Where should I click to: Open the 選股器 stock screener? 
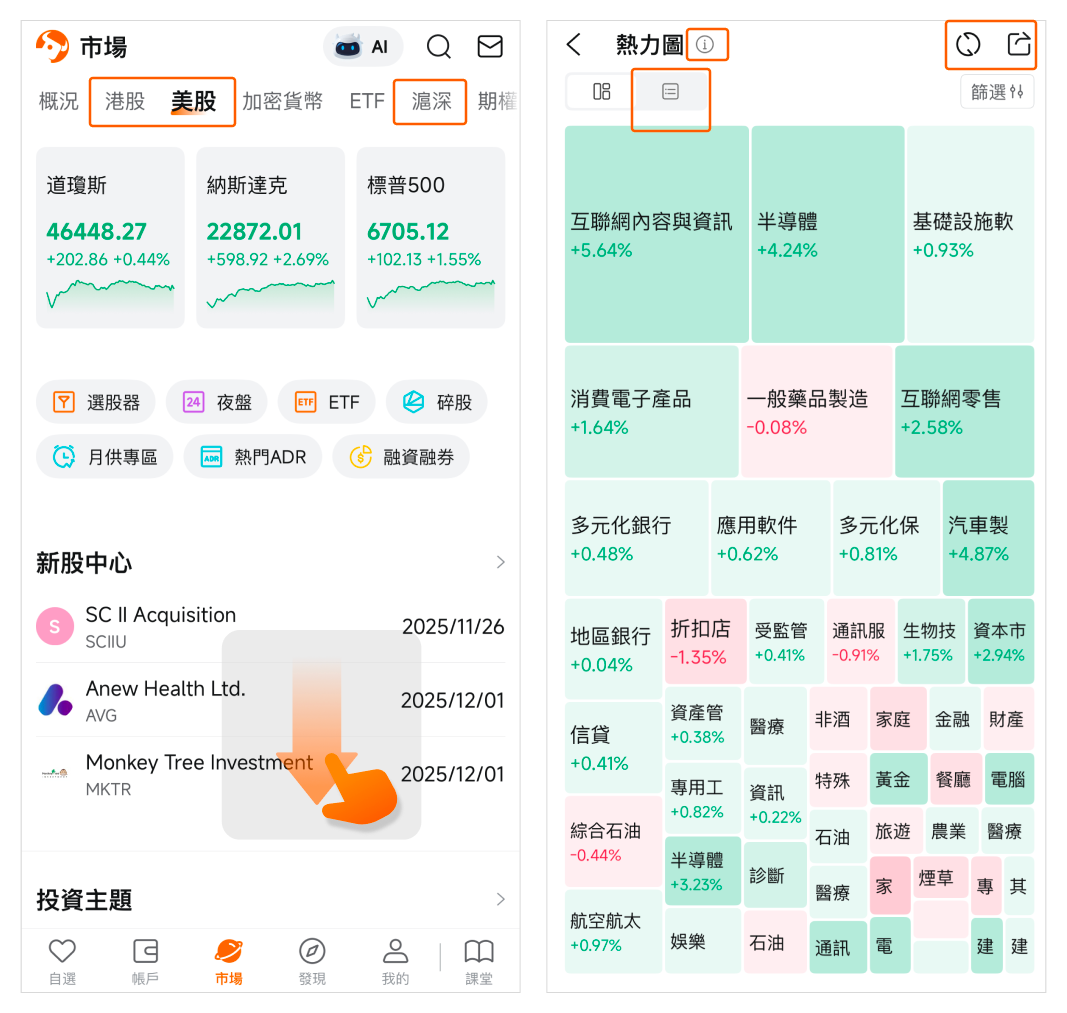pos(96,402)
